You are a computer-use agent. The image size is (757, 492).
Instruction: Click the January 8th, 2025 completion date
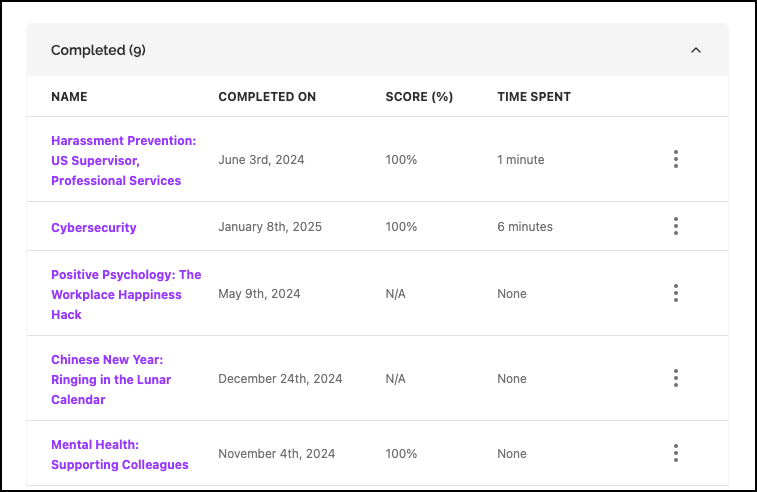270,227
